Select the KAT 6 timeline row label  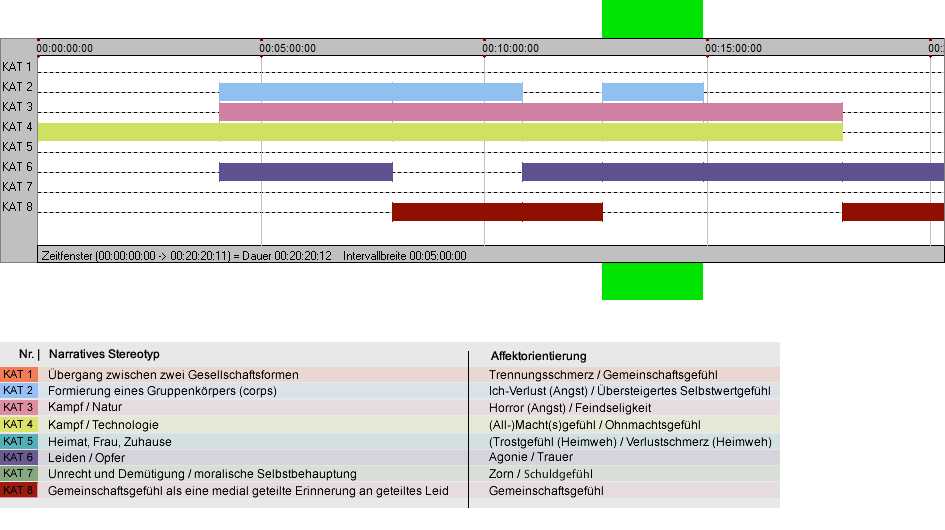[17, 166]
